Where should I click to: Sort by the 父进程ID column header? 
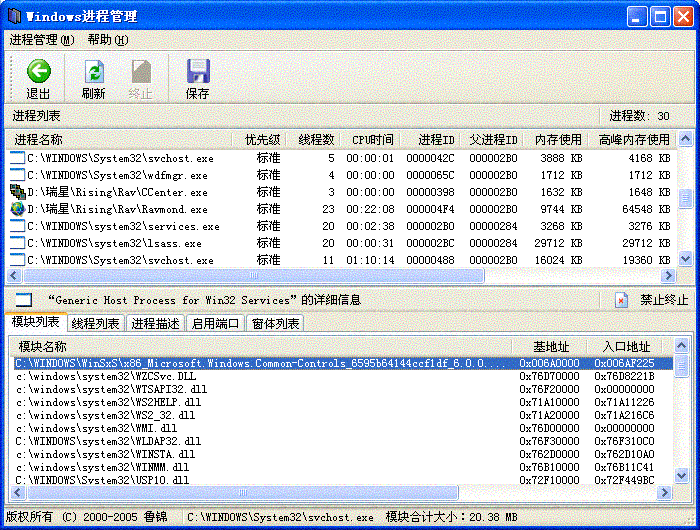(491, 140)
